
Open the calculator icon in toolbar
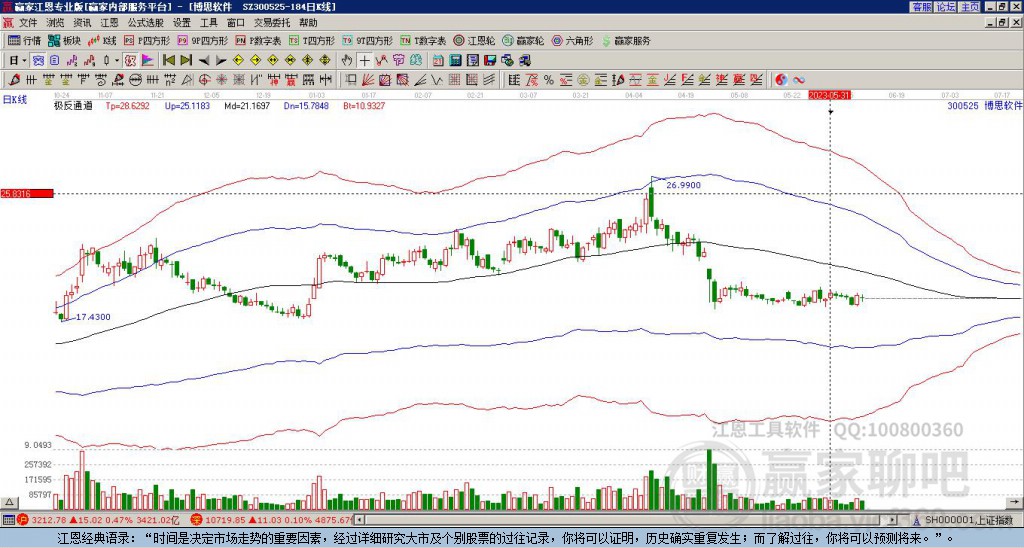click(x=455, y=61)
